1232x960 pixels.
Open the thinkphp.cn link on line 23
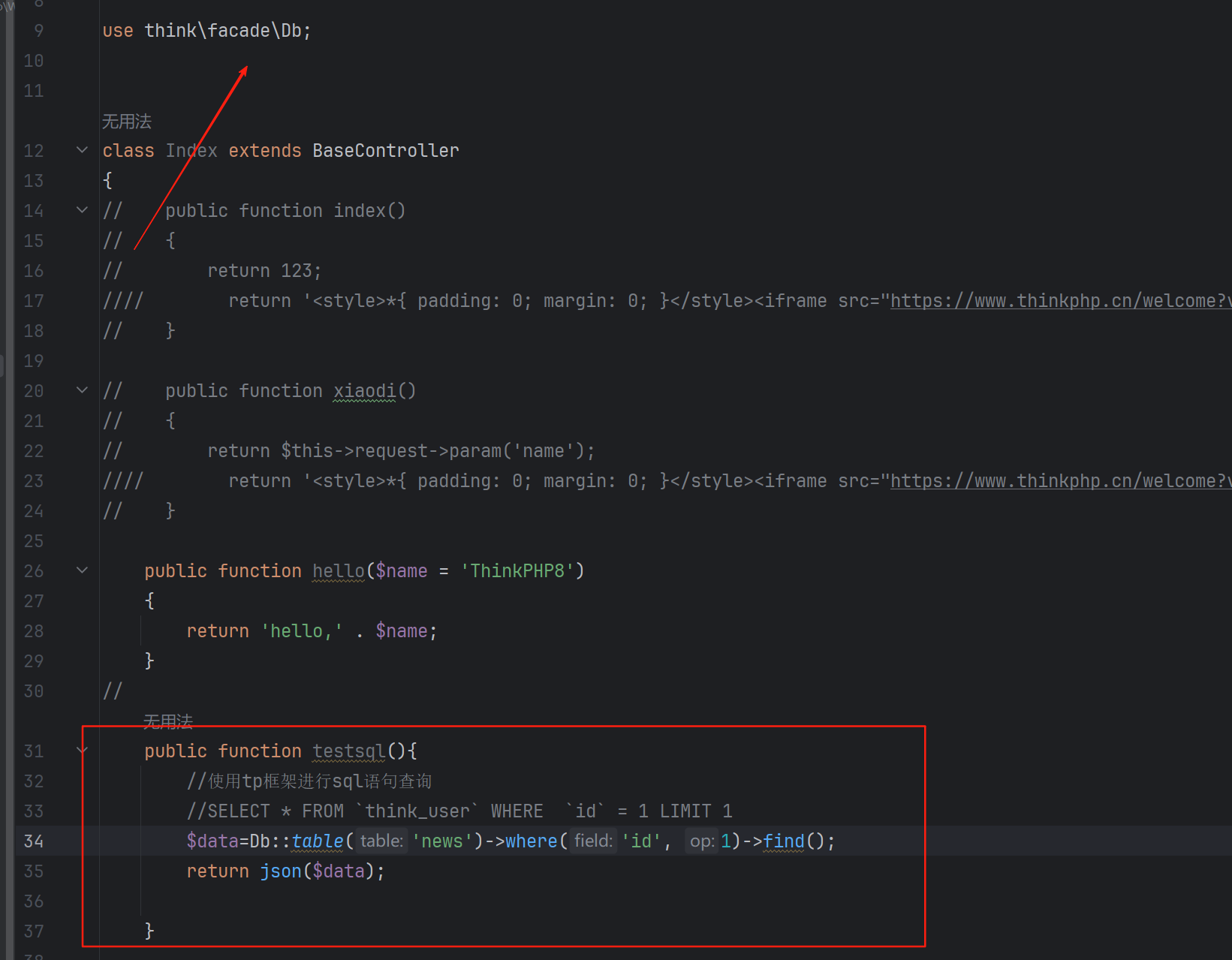[x=1061, y=481]
